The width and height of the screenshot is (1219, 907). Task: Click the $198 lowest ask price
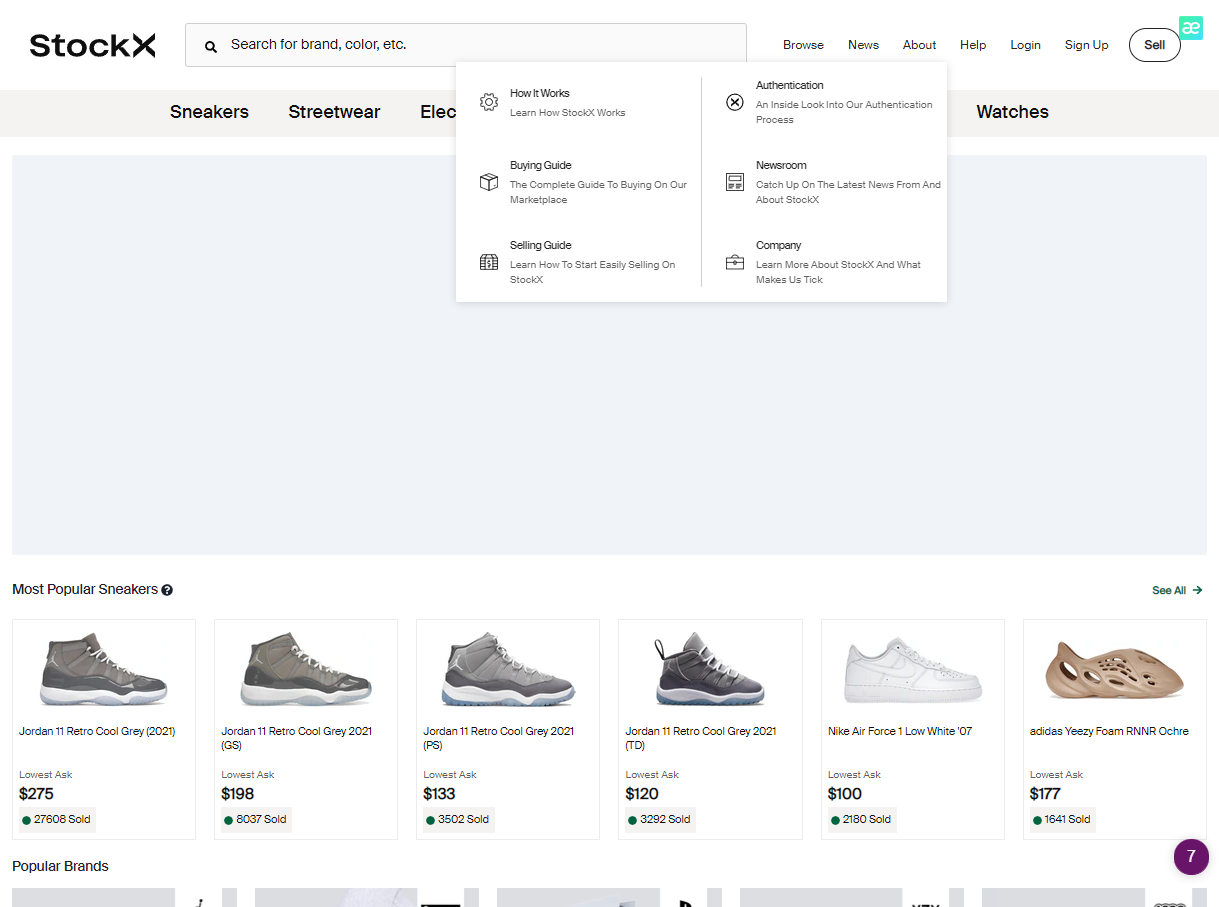[x=238, y=794]
